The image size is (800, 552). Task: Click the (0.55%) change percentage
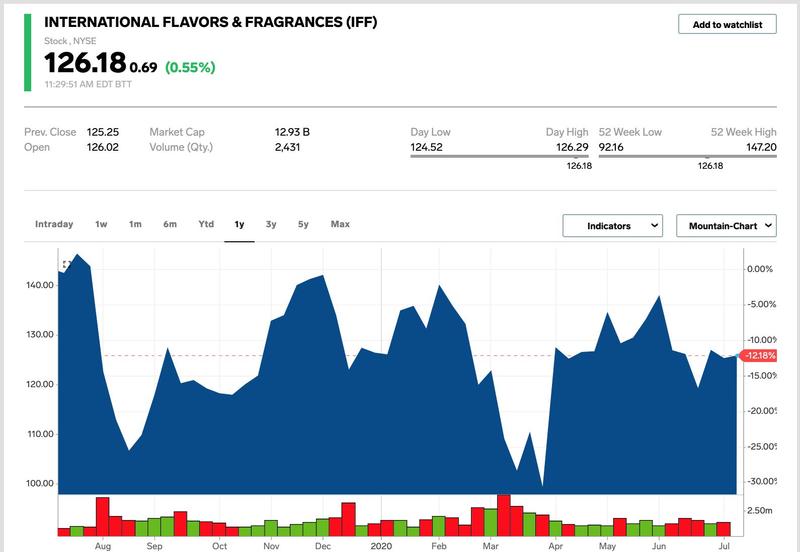[190, 67]
